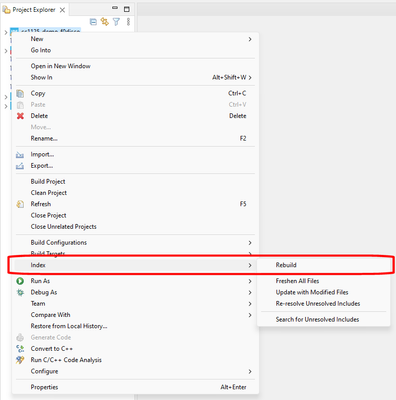This screenshot has height=400, width=396.
Task: Select Clean Project
Action: 49,193
